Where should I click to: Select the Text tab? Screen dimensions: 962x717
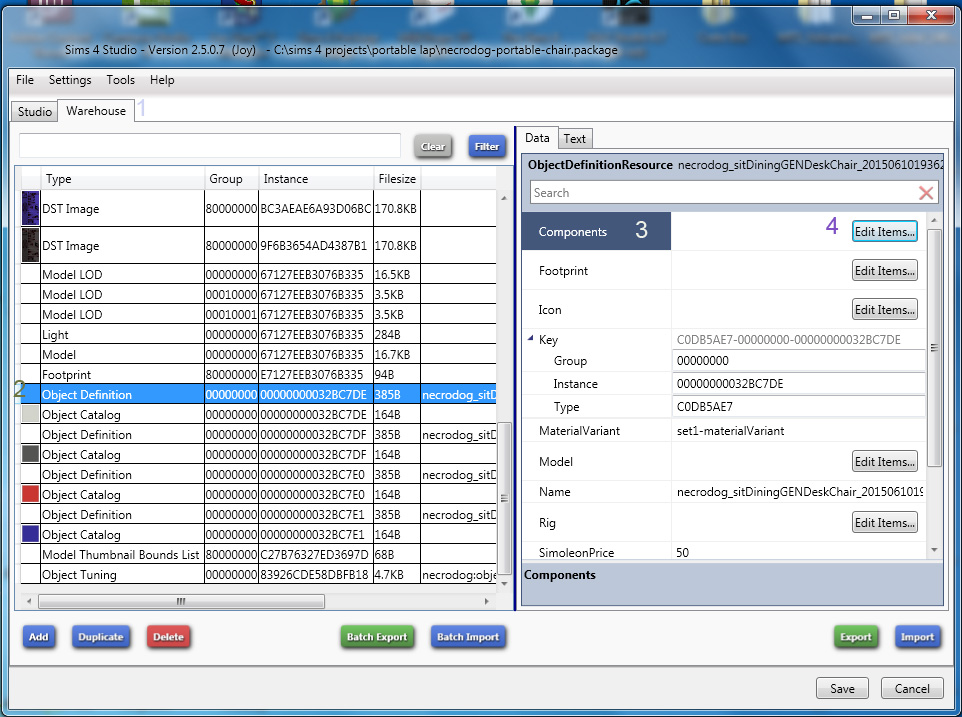click(574, 139)
